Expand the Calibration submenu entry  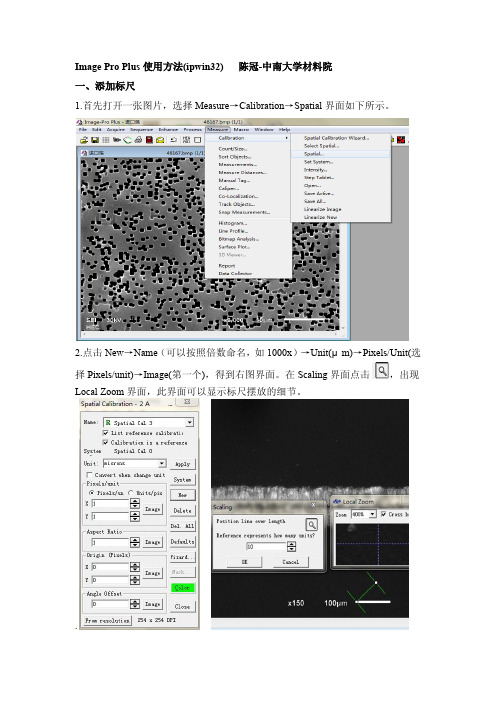248,138
